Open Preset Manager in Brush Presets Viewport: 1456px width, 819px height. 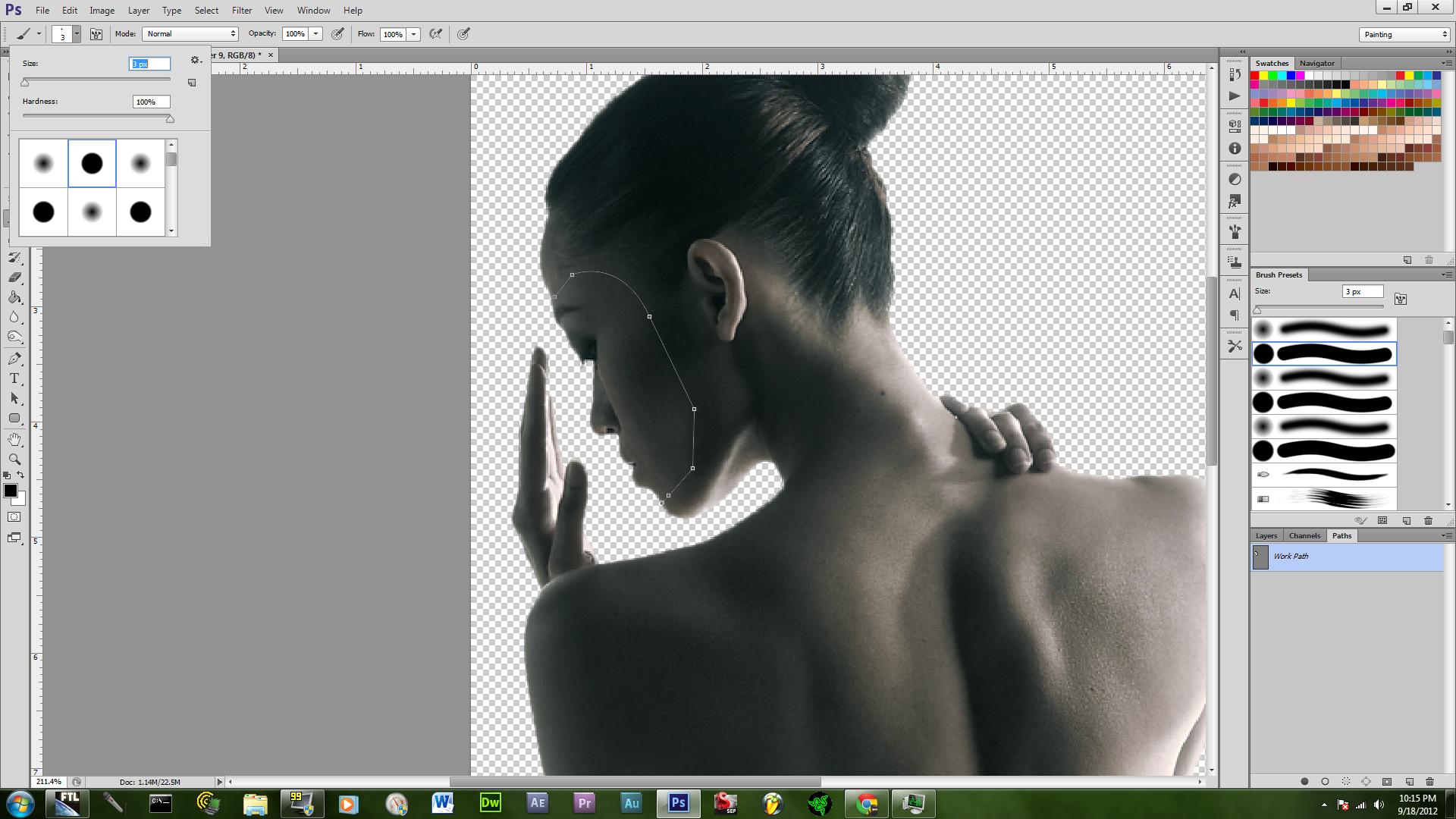click(1382, 520)
